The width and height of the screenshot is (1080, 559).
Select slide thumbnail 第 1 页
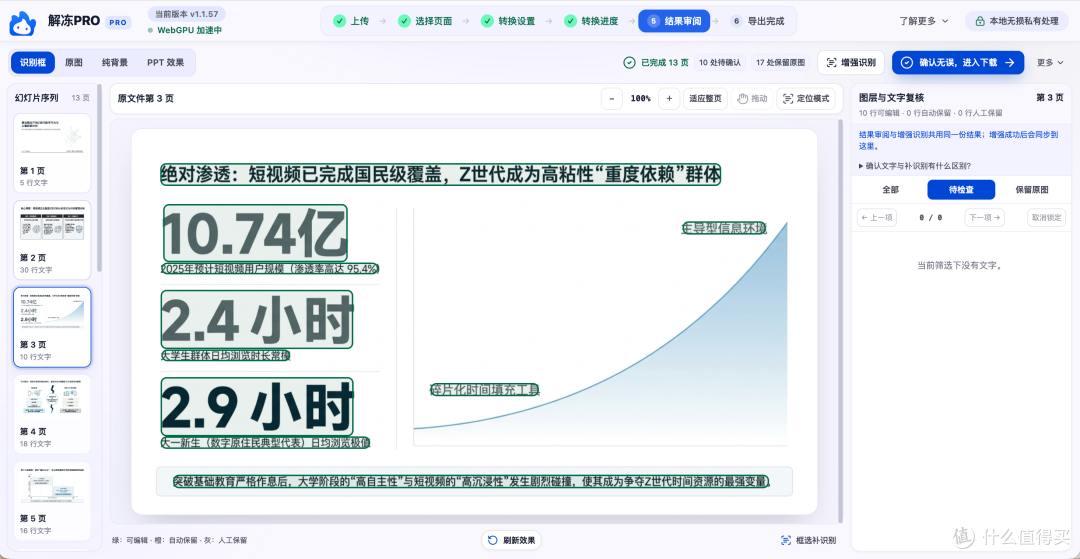point(52,154)
